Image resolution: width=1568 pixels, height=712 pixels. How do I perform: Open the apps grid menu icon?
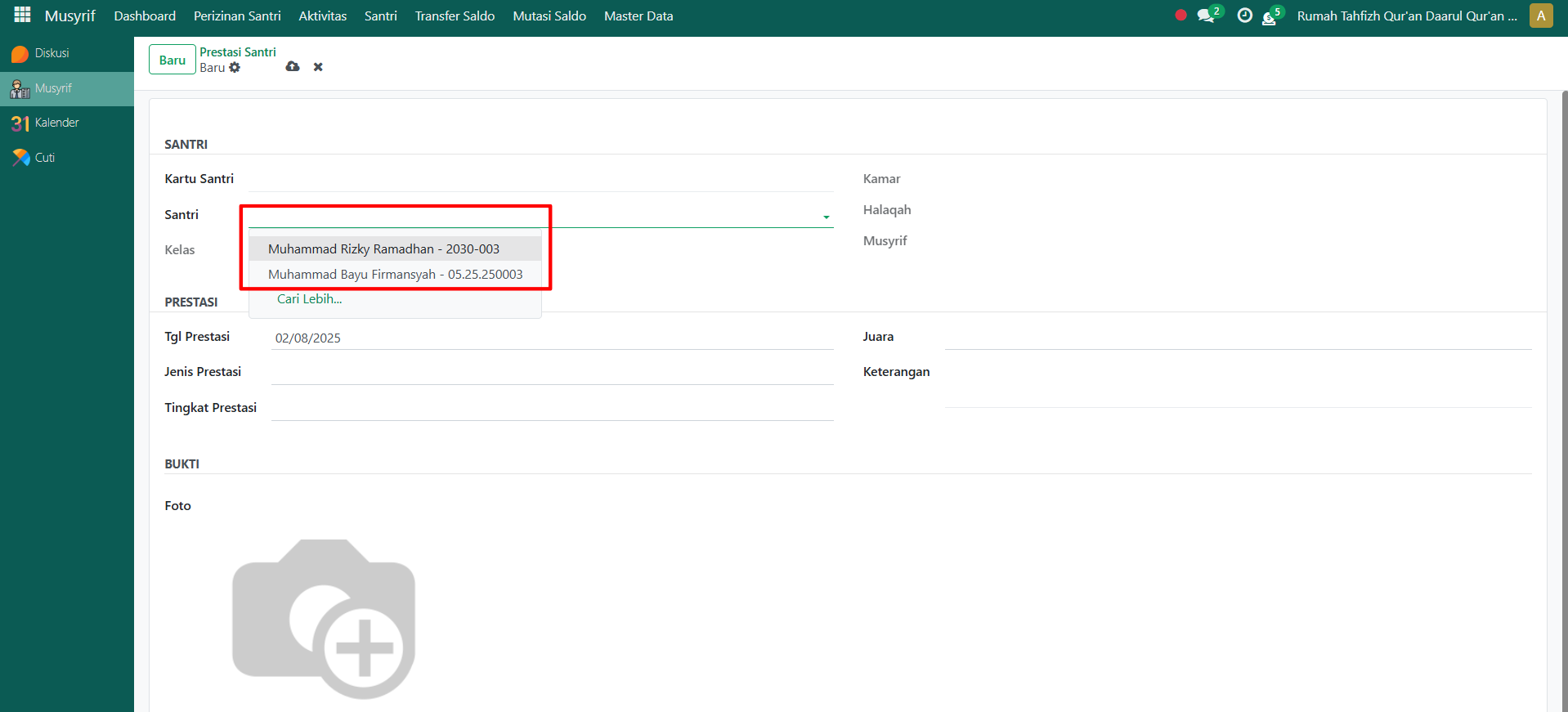pos(22,16)
